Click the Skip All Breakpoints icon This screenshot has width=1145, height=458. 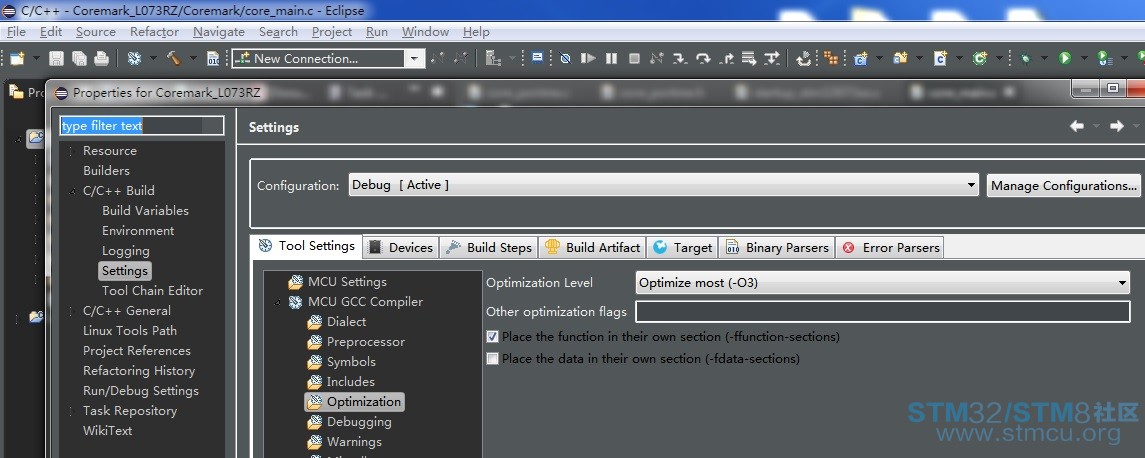pyautogui.click(x=565, y=58)
